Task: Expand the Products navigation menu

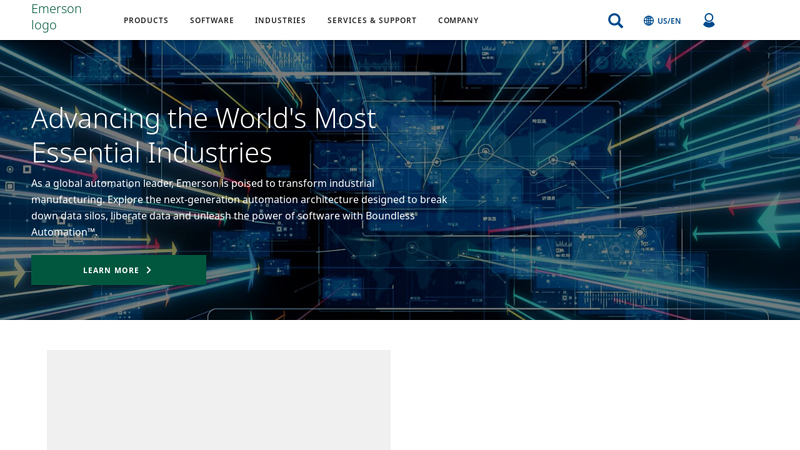Action: 146,20
